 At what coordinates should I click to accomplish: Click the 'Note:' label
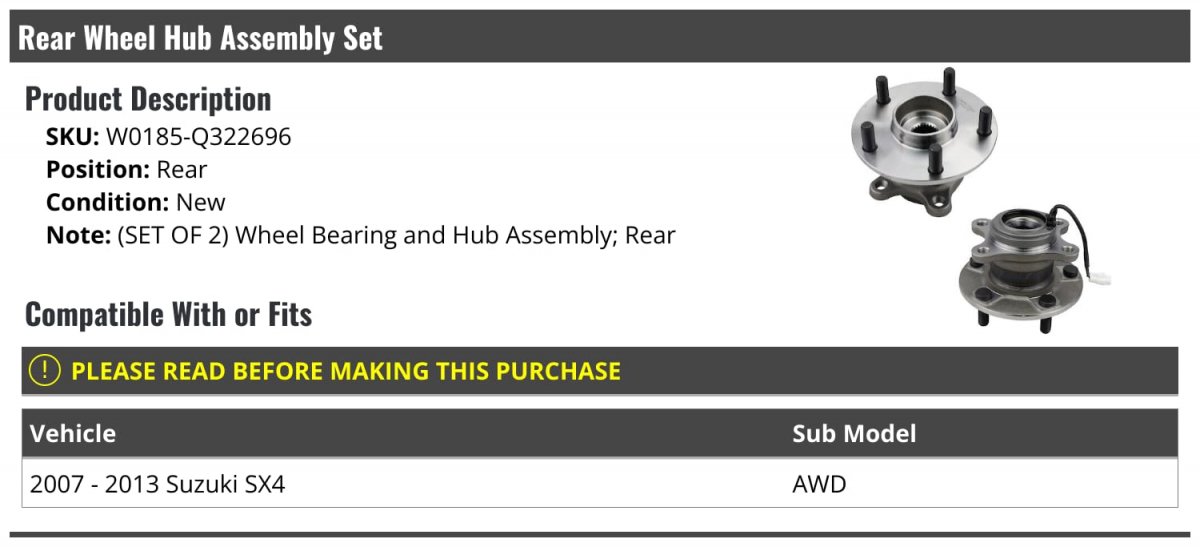click(x=77, y=236)
